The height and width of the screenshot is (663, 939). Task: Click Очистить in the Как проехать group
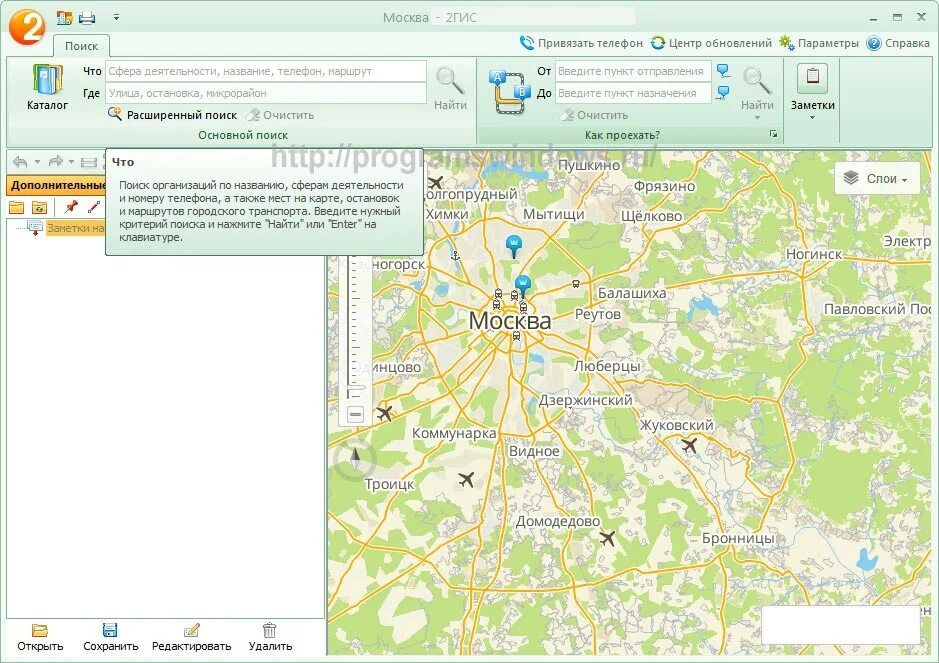(x=594, y=115)
